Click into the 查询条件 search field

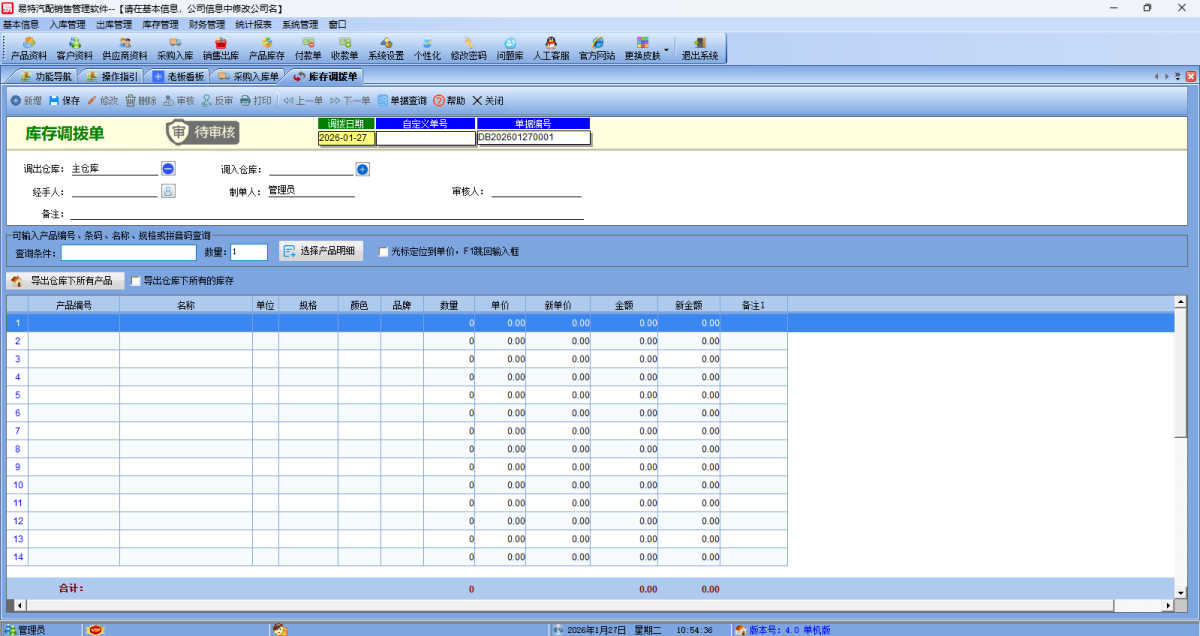click(x=129, y=252)
